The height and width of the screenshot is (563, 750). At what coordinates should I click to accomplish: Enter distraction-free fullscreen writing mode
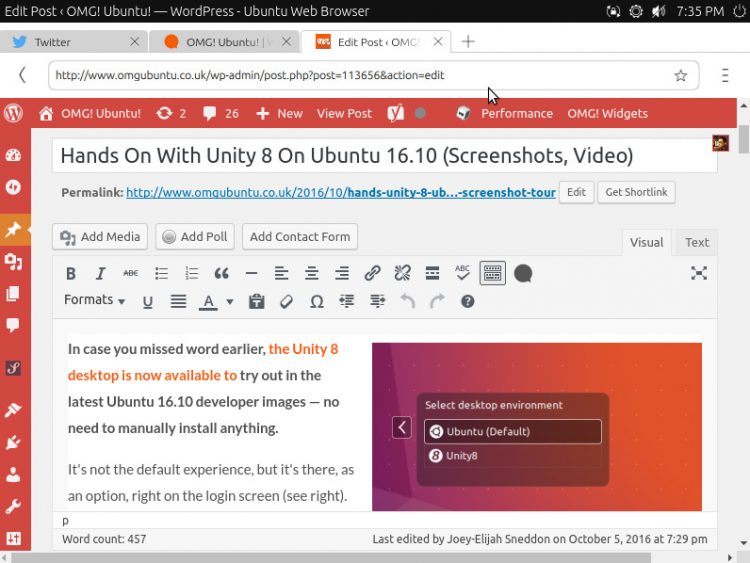point(699,273)
